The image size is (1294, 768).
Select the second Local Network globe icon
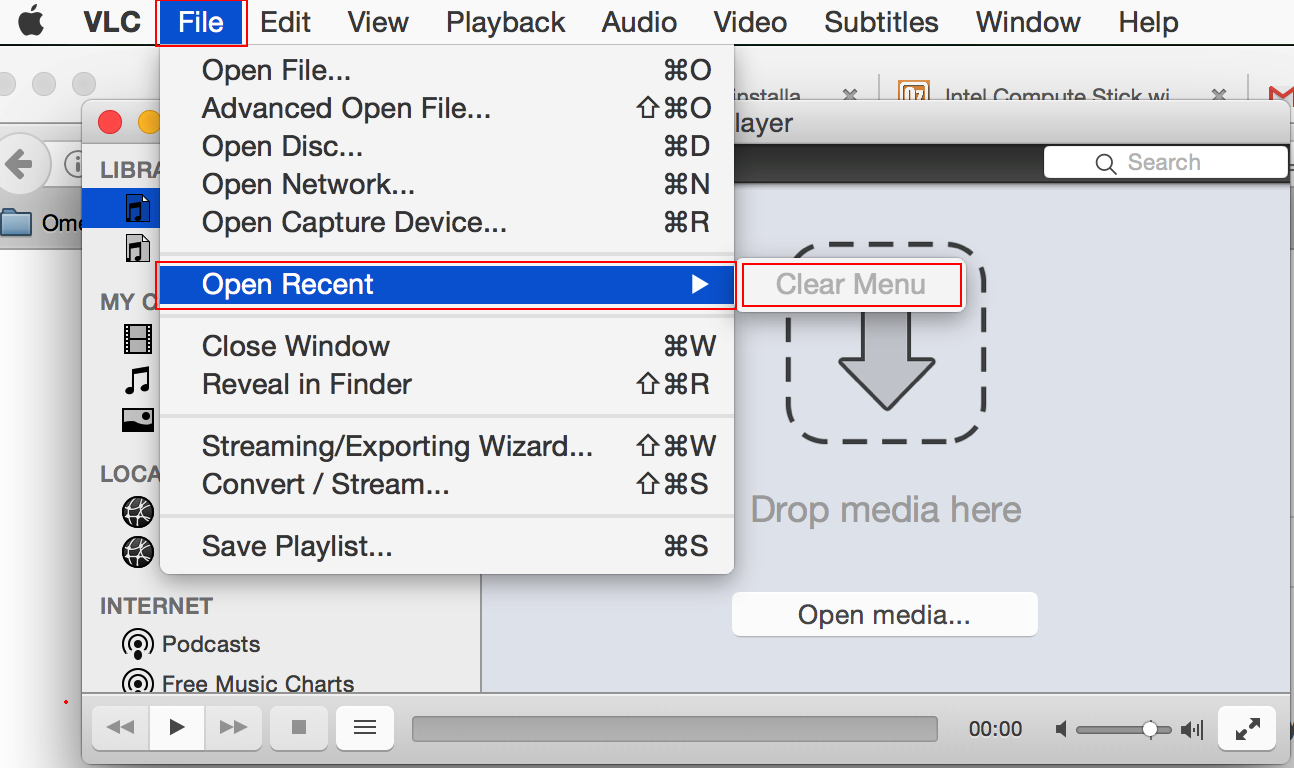[x=138, y=551]
